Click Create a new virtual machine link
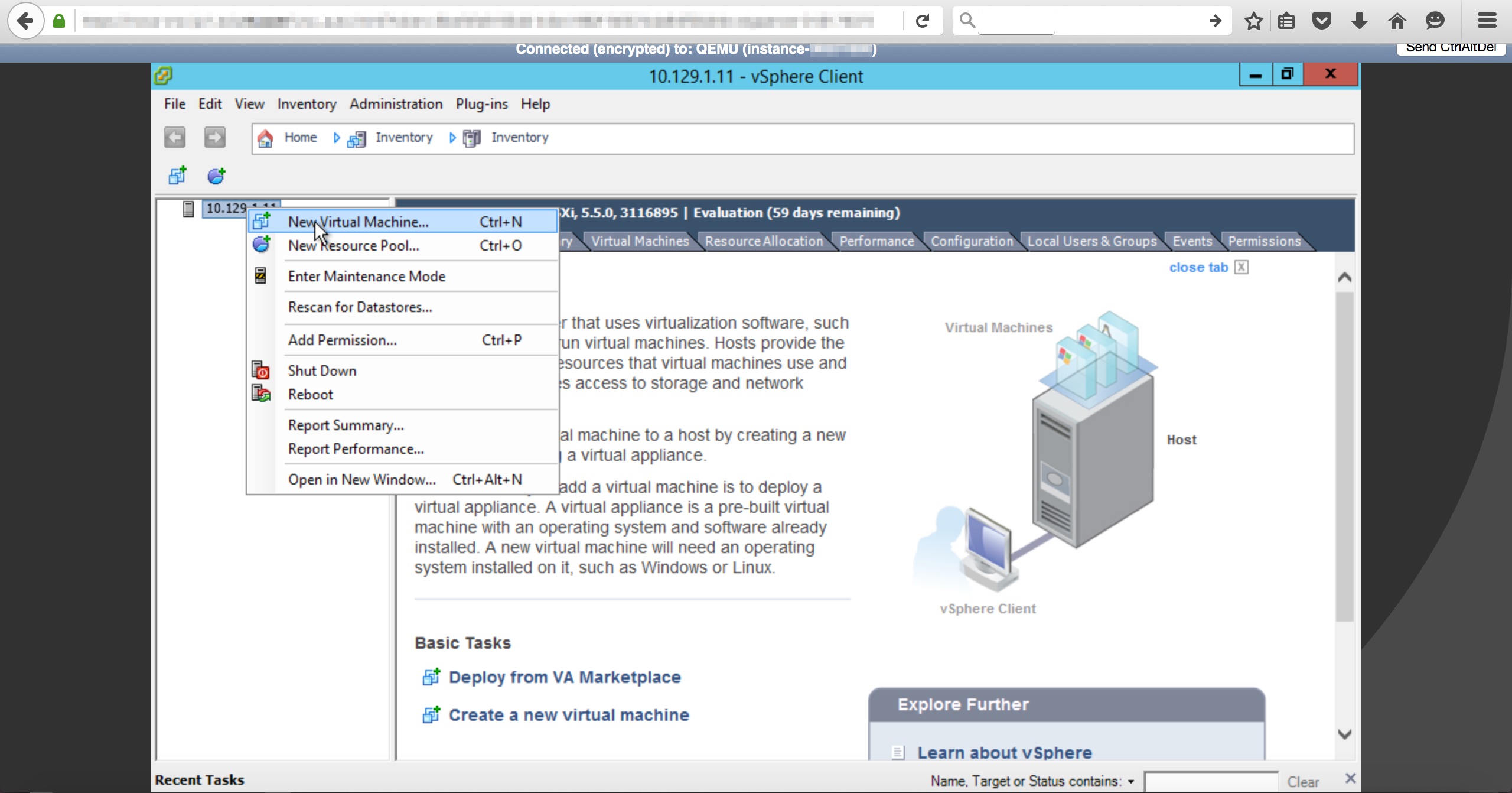The width and height of the screenshot is (1512, 793). pos(568,715)
